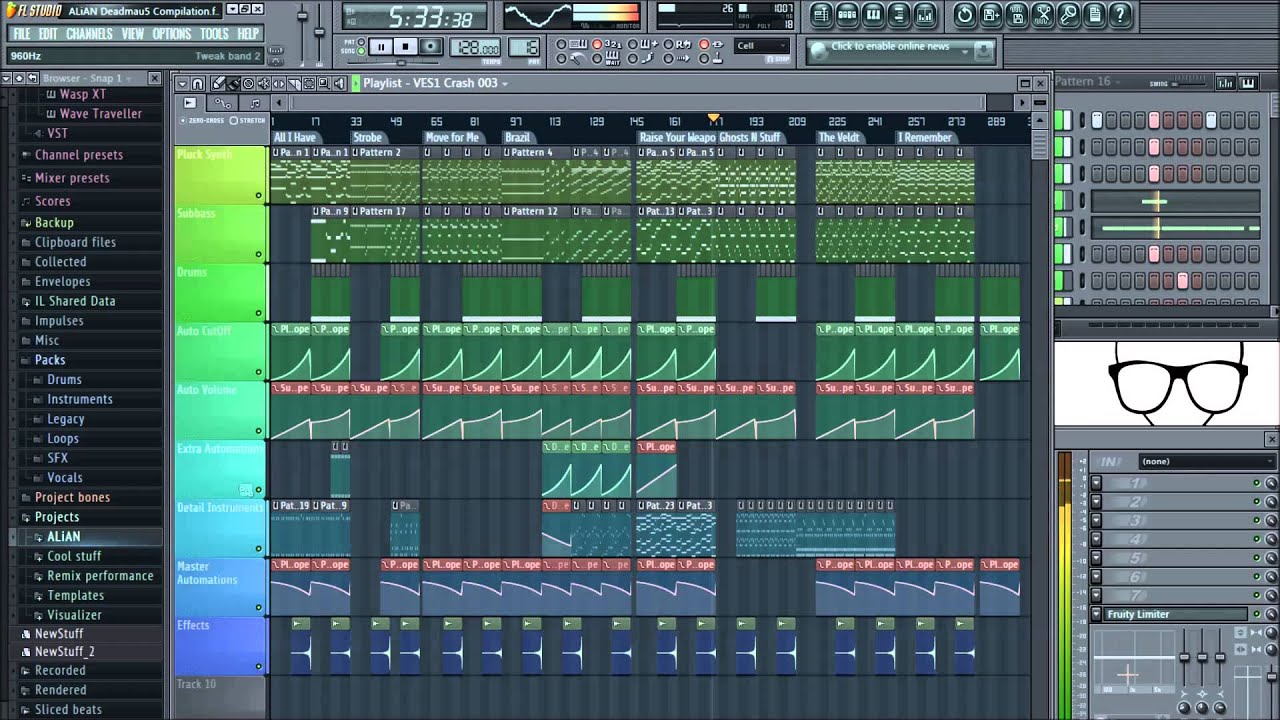Screen dimensions: 1280x720
Task: Open the OPTIONS menu
Action: click(172, 34)
